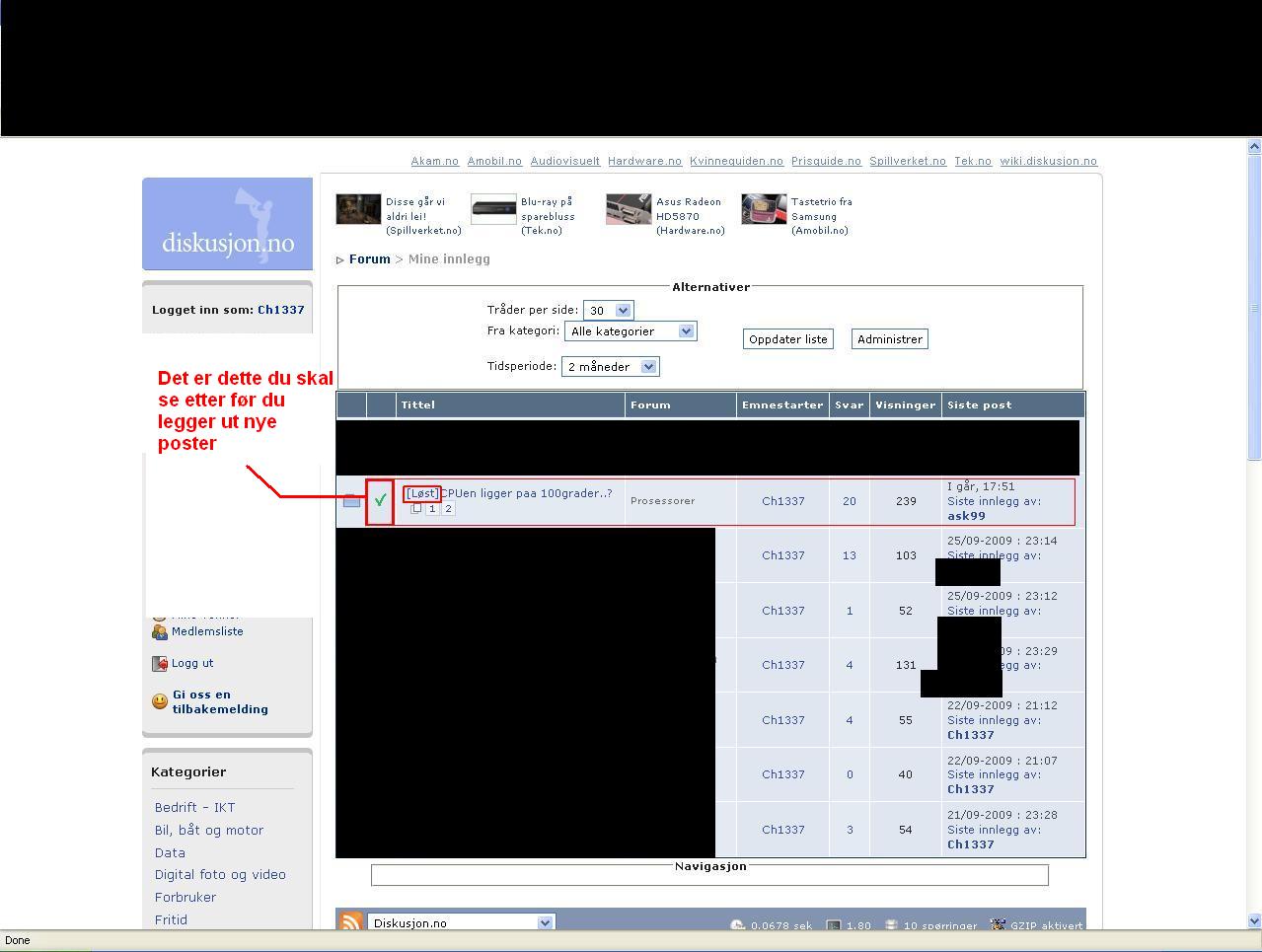Click the Done text in status bar
Viewport: 1262px width, 952px height.
(17, 940)
